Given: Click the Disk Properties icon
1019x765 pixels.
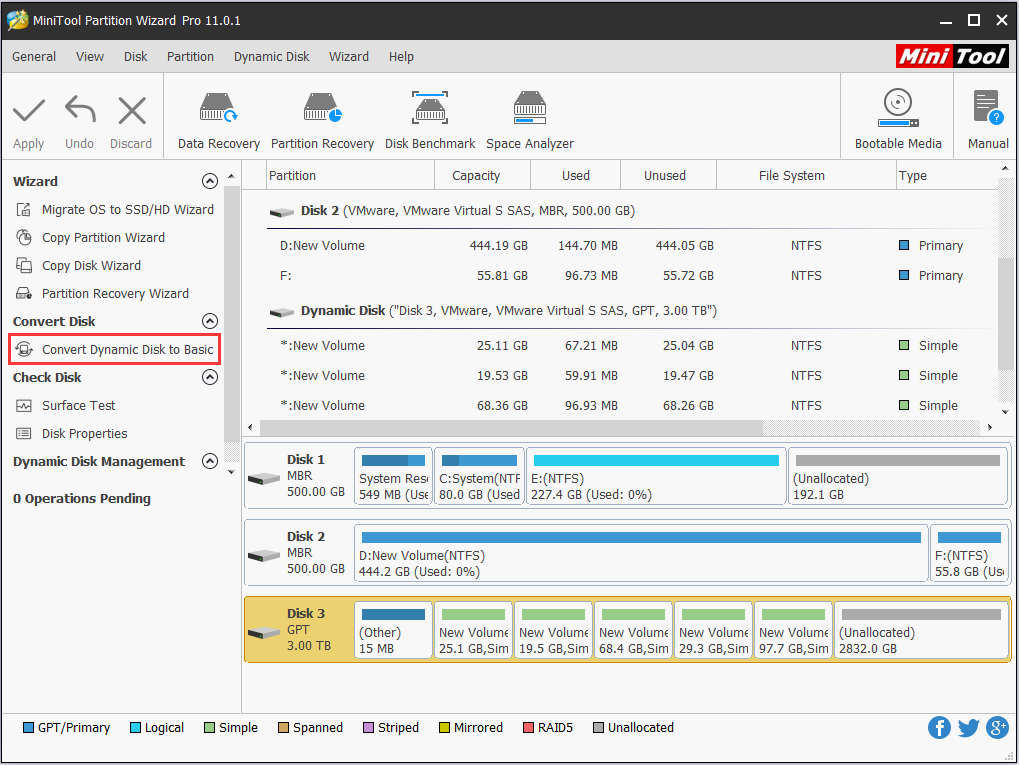Looking at the screenshot, I should click(24, 434).
